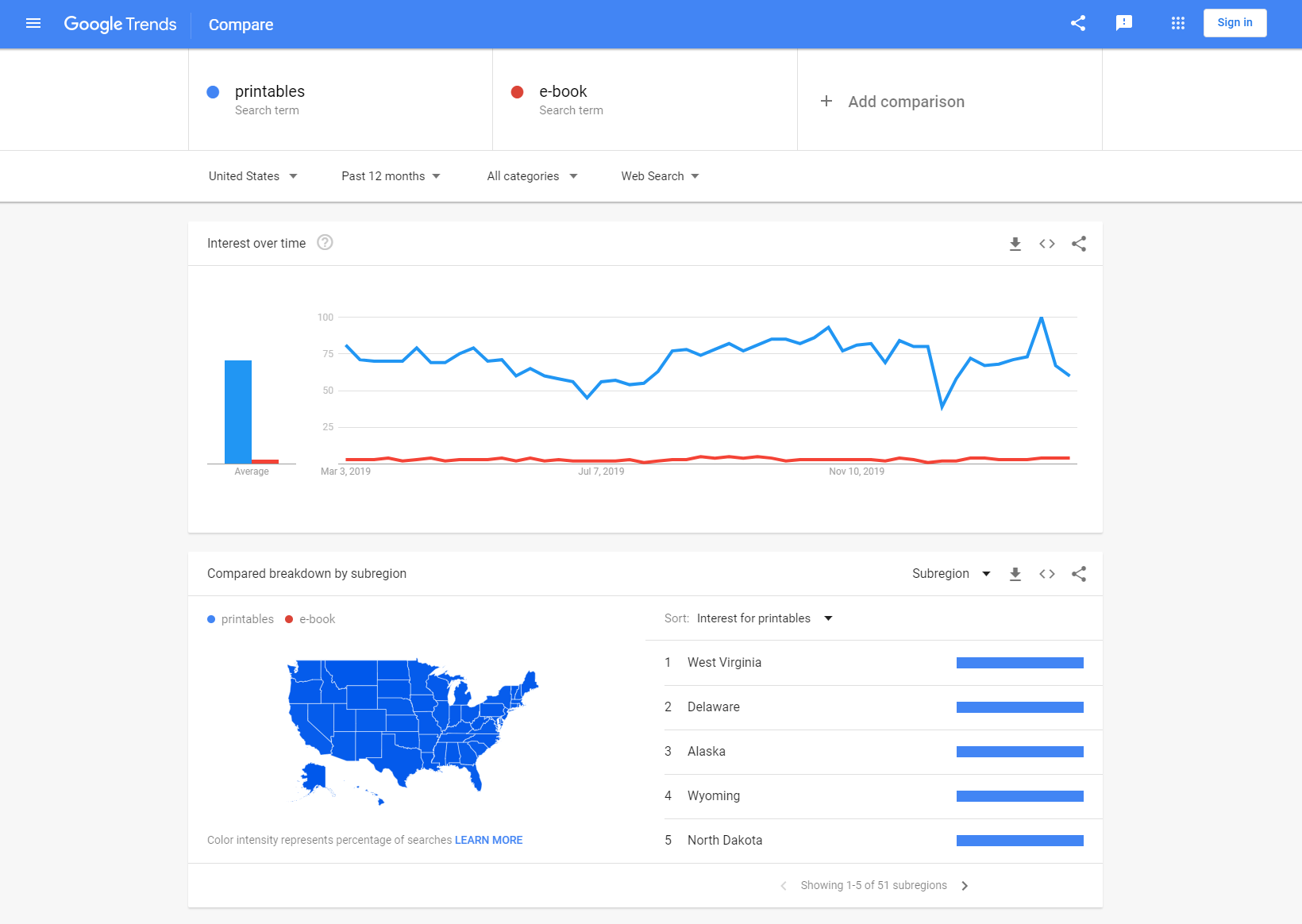The width and height of the screenshot is (1302, 924).
Task: Share the subregion breakdown panel
Action: [1078, 573]
